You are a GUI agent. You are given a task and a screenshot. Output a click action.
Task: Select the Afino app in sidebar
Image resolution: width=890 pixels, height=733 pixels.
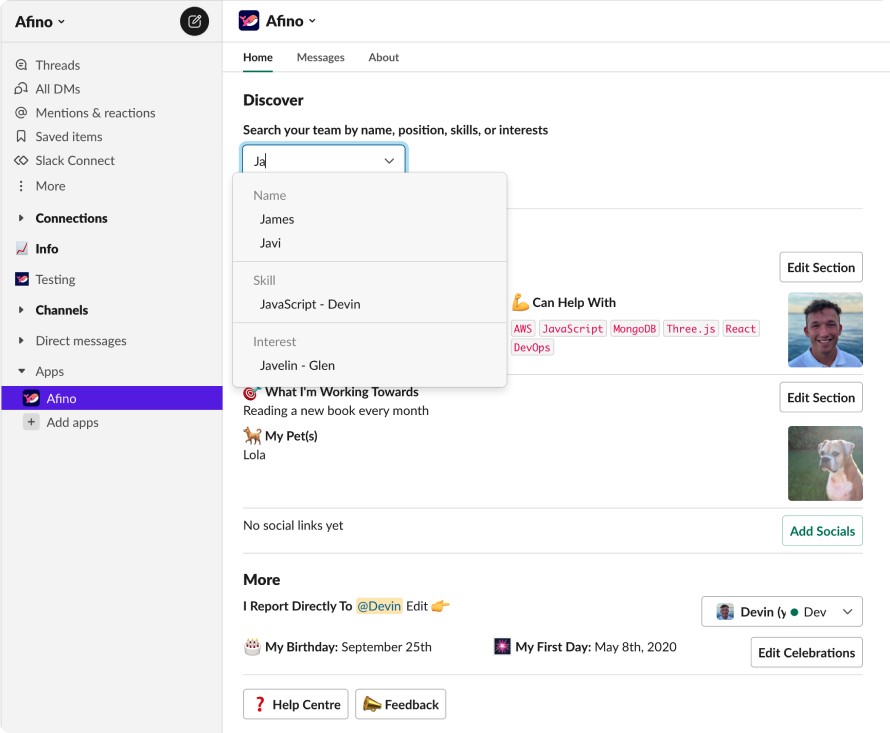point(112,399)
